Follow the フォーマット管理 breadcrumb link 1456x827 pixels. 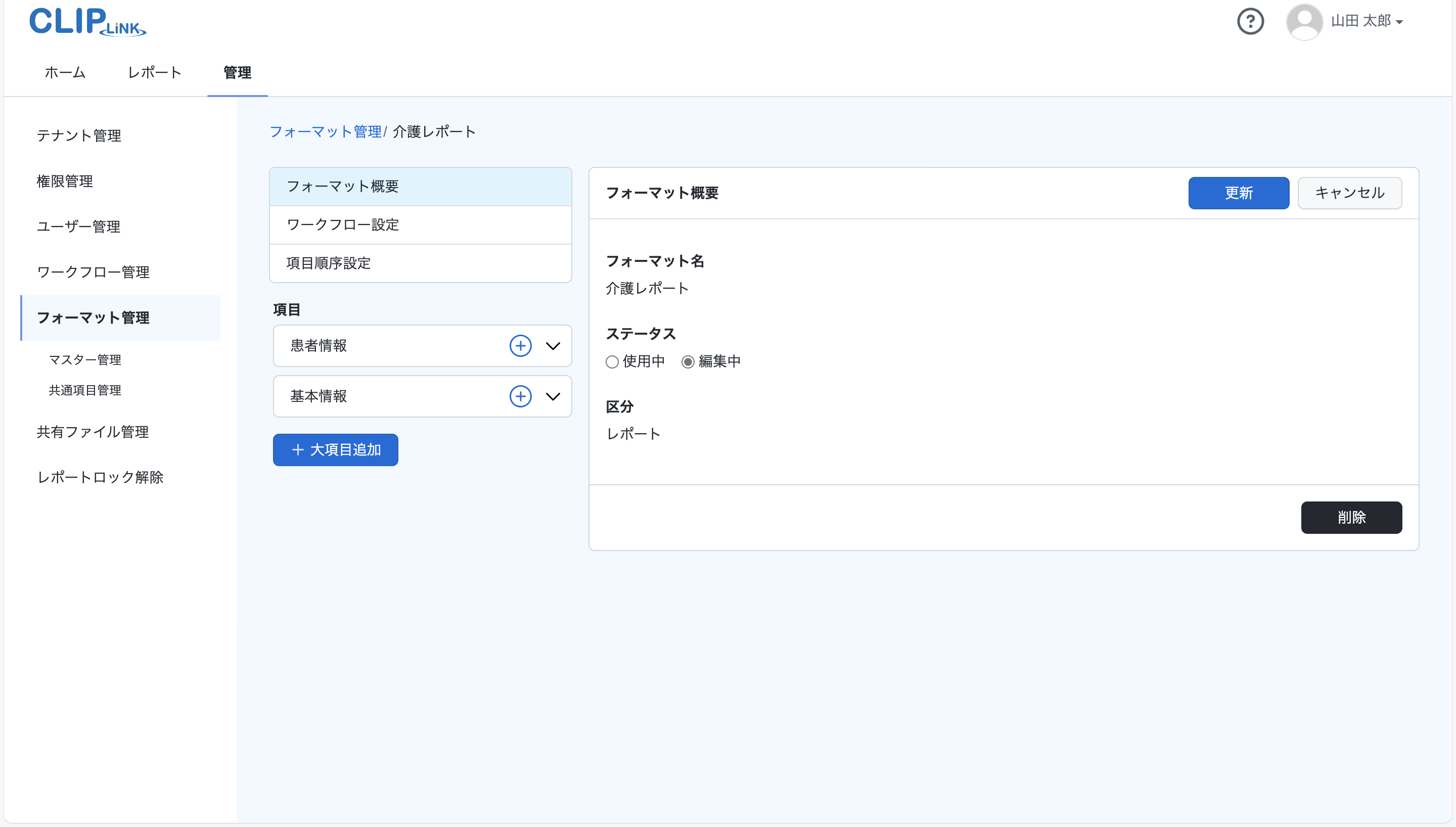(326, 132)
